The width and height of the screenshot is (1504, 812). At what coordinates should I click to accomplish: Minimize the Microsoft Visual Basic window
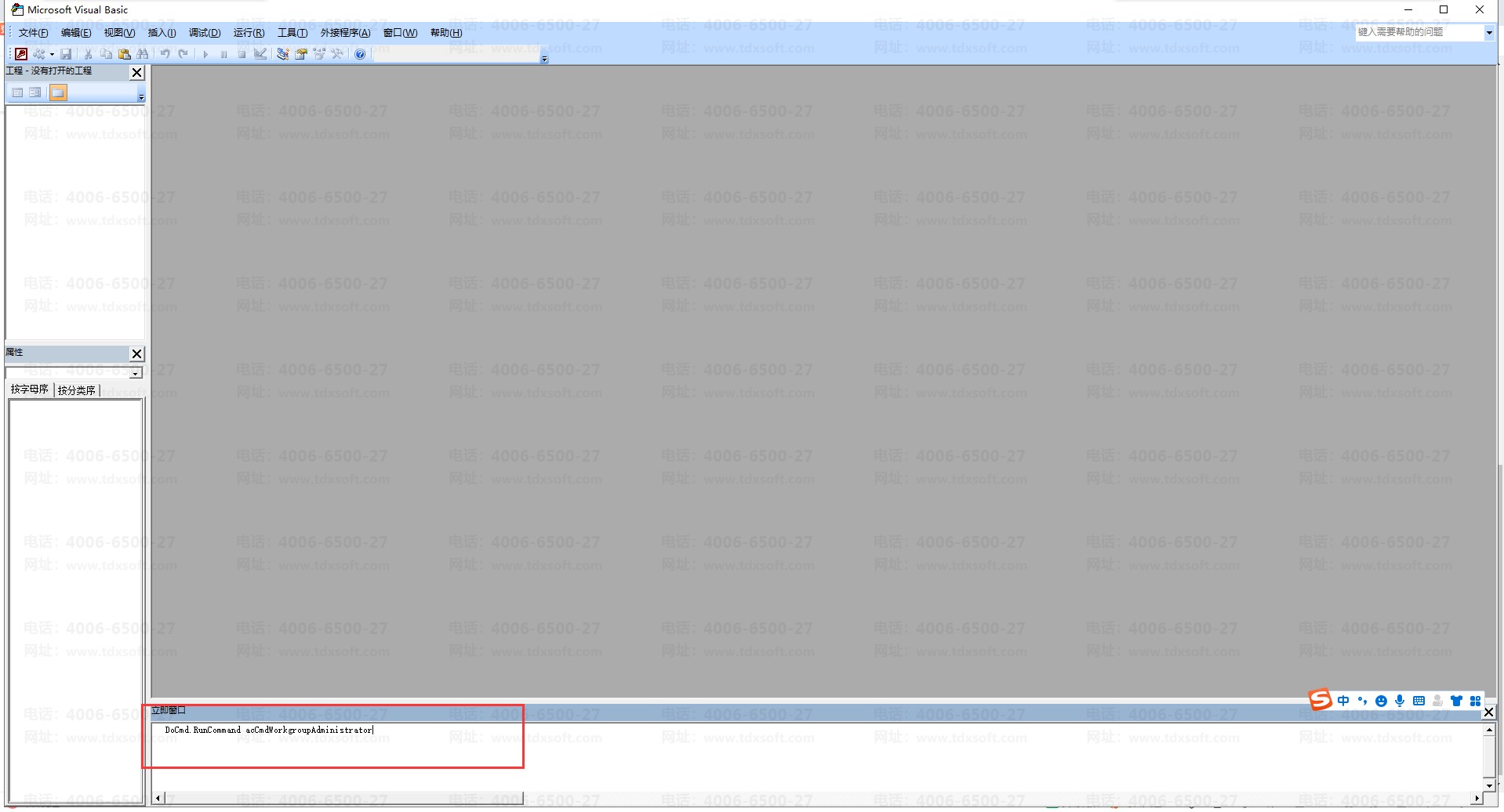tap(1408, 10)
